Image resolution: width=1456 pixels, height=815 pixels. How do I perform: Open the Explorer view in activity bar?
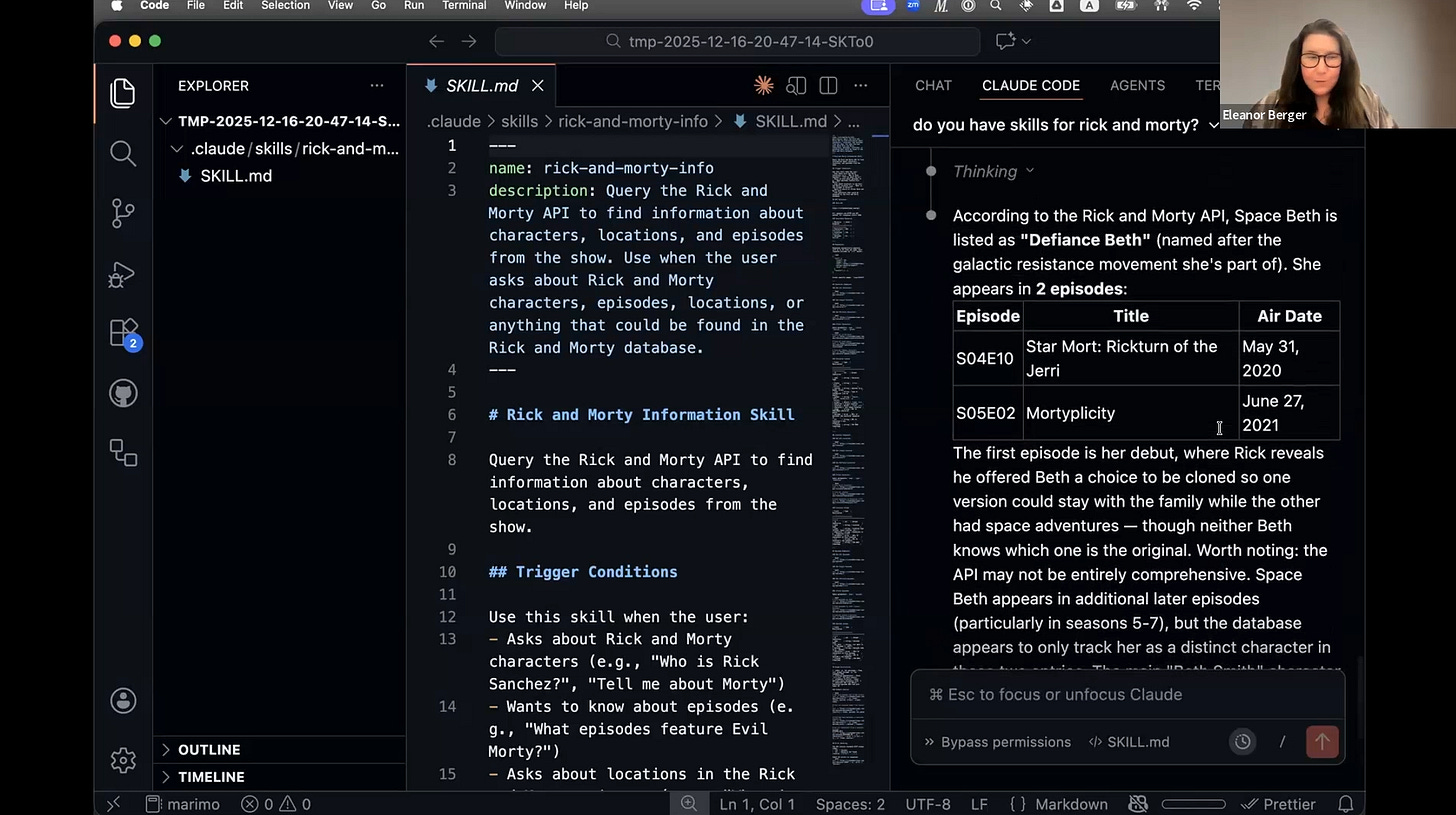point(123,93)
